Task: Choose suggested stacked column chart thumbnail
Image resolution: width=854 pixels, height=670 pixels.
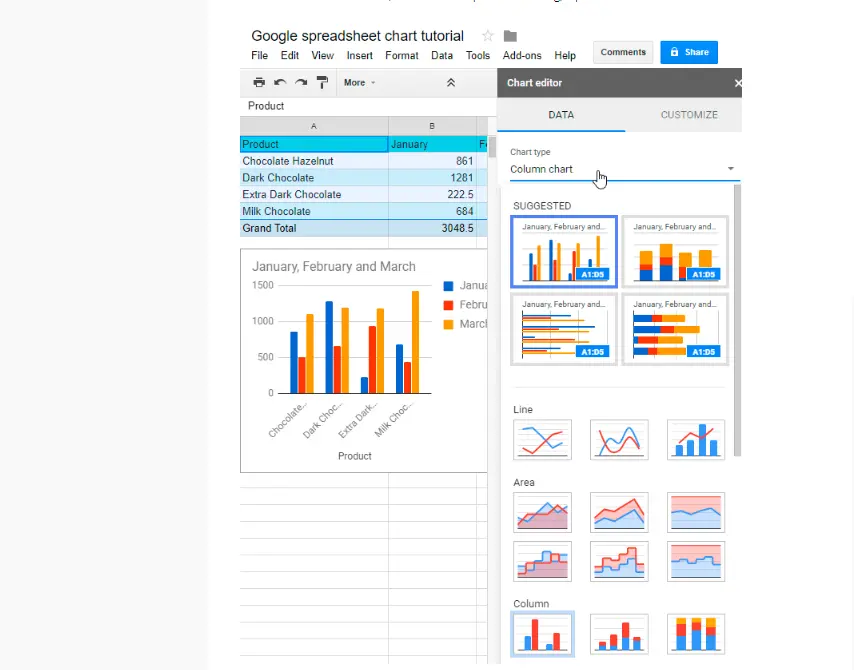Action: click(675, 252)
